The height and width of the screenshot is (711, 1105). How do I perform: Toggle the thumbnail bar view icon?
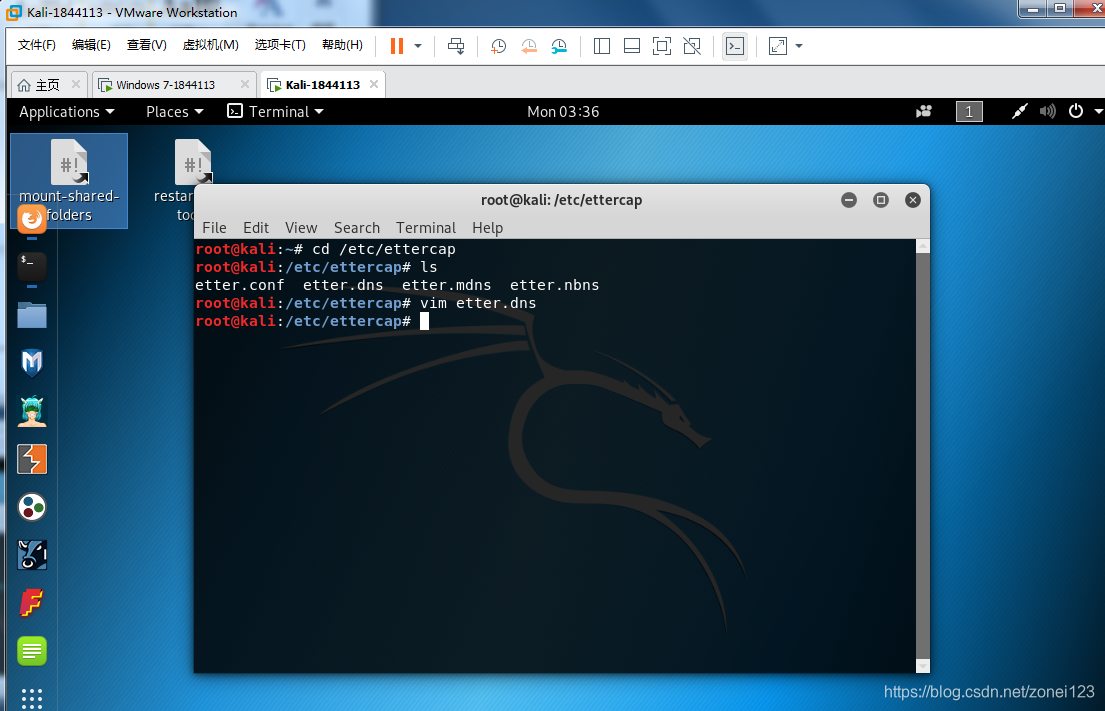pos(632,46)
